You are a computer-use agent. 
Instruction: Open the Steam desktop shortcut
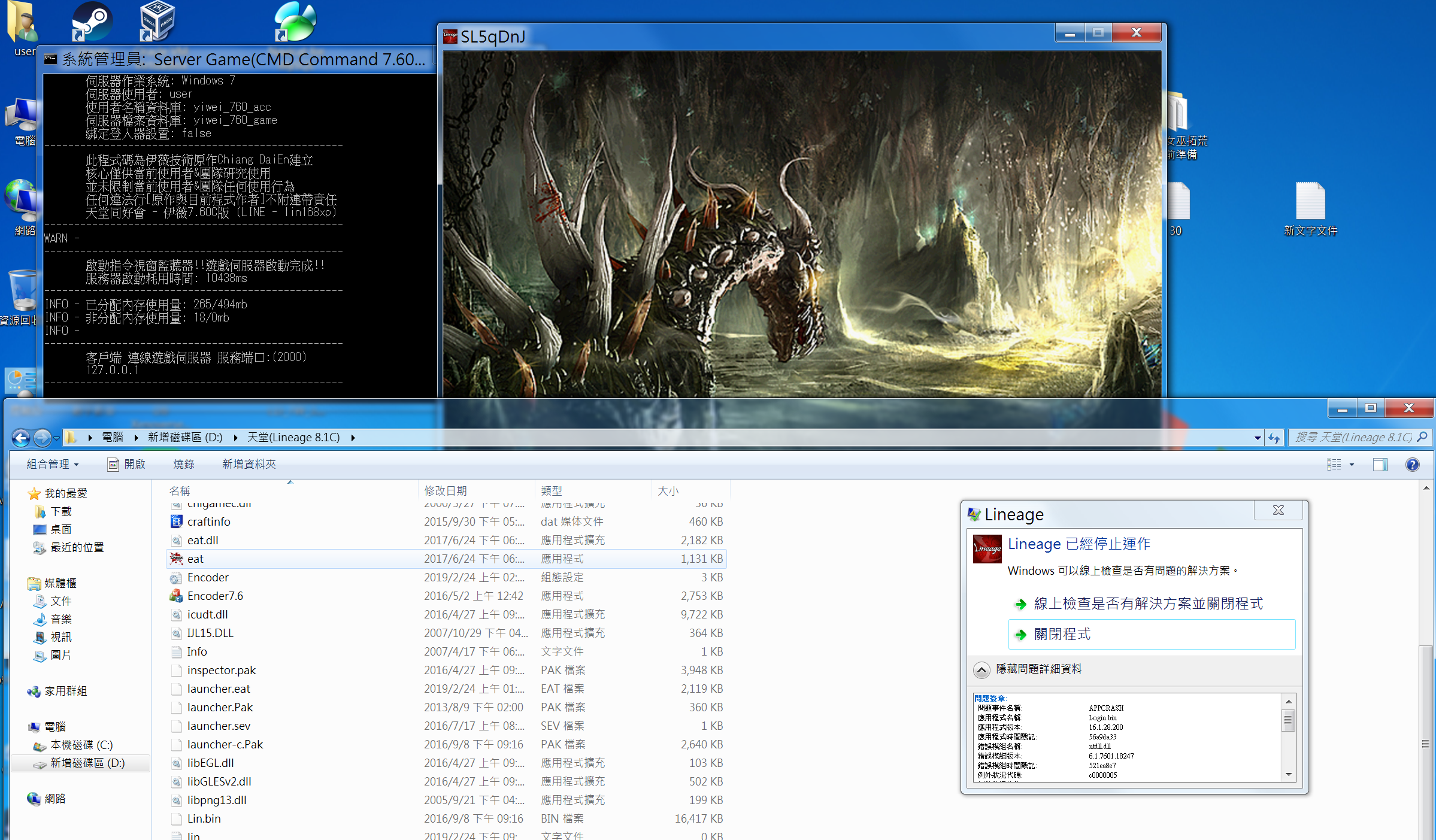pyautogui.click(x=92, y=22)
